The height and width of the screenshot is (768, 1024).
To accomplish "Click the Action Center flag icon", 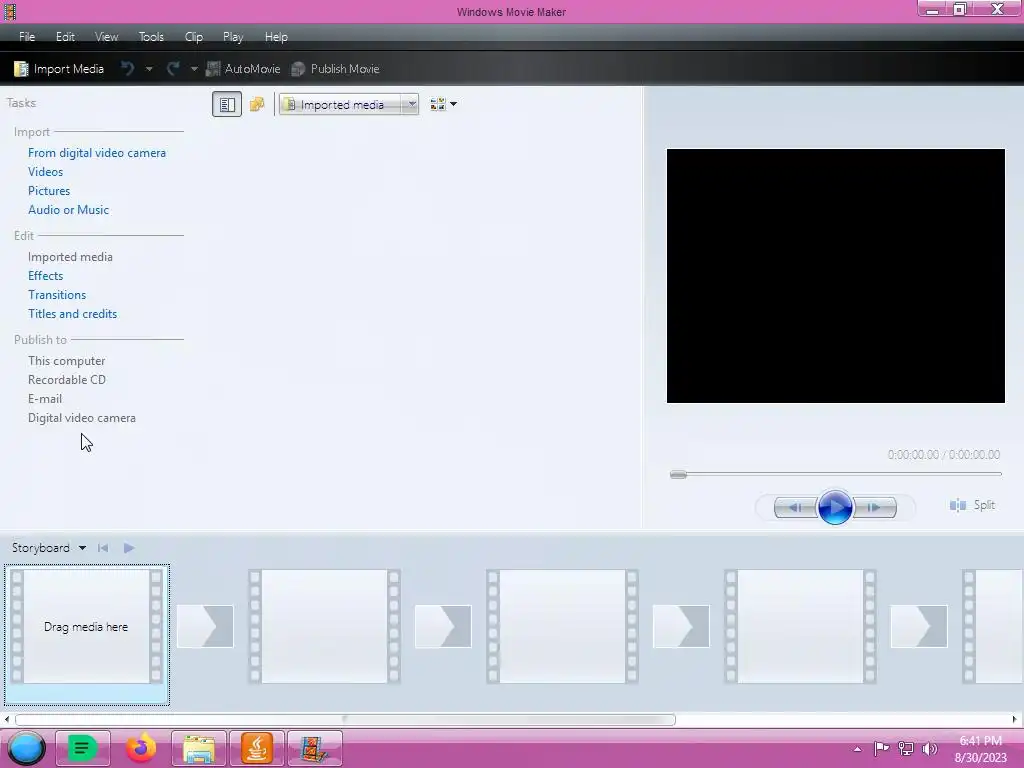I will coord(881,749).
